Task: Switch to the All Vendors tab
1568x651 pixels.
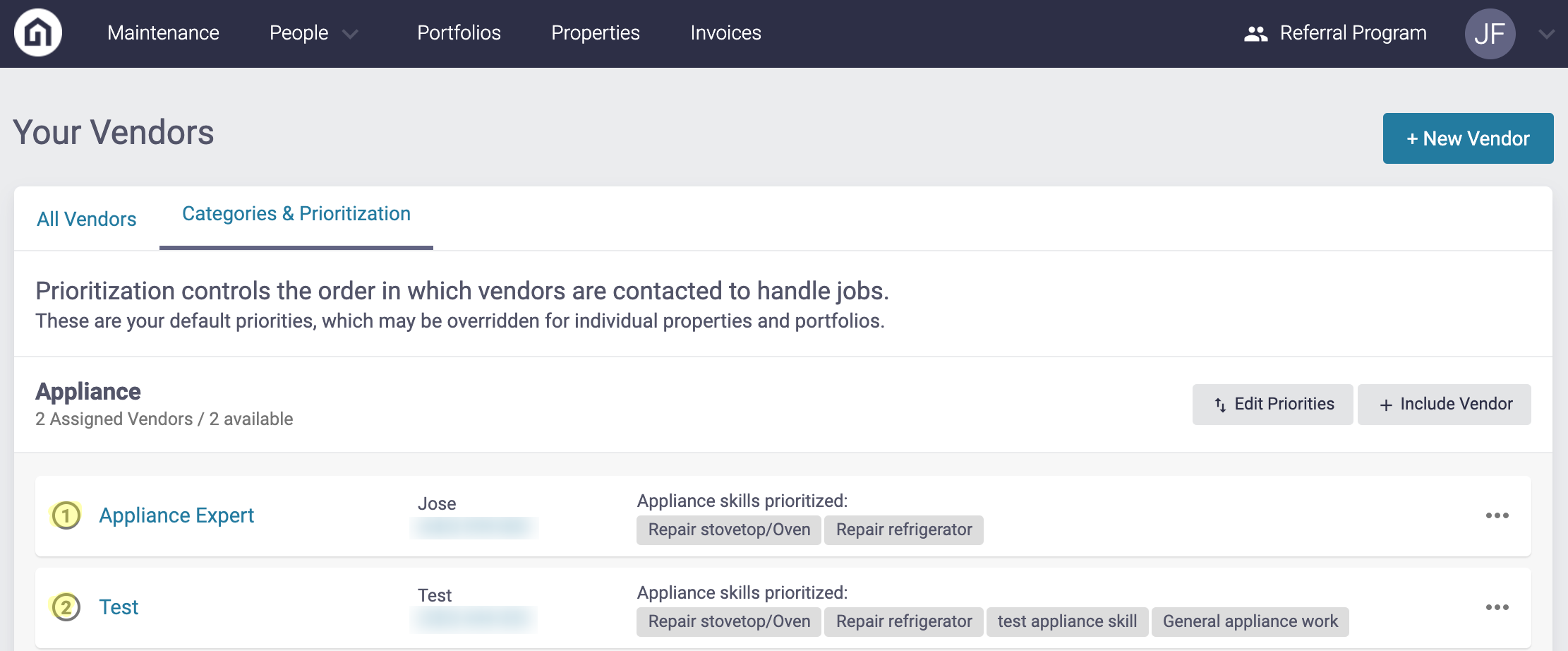Action: 87,219
